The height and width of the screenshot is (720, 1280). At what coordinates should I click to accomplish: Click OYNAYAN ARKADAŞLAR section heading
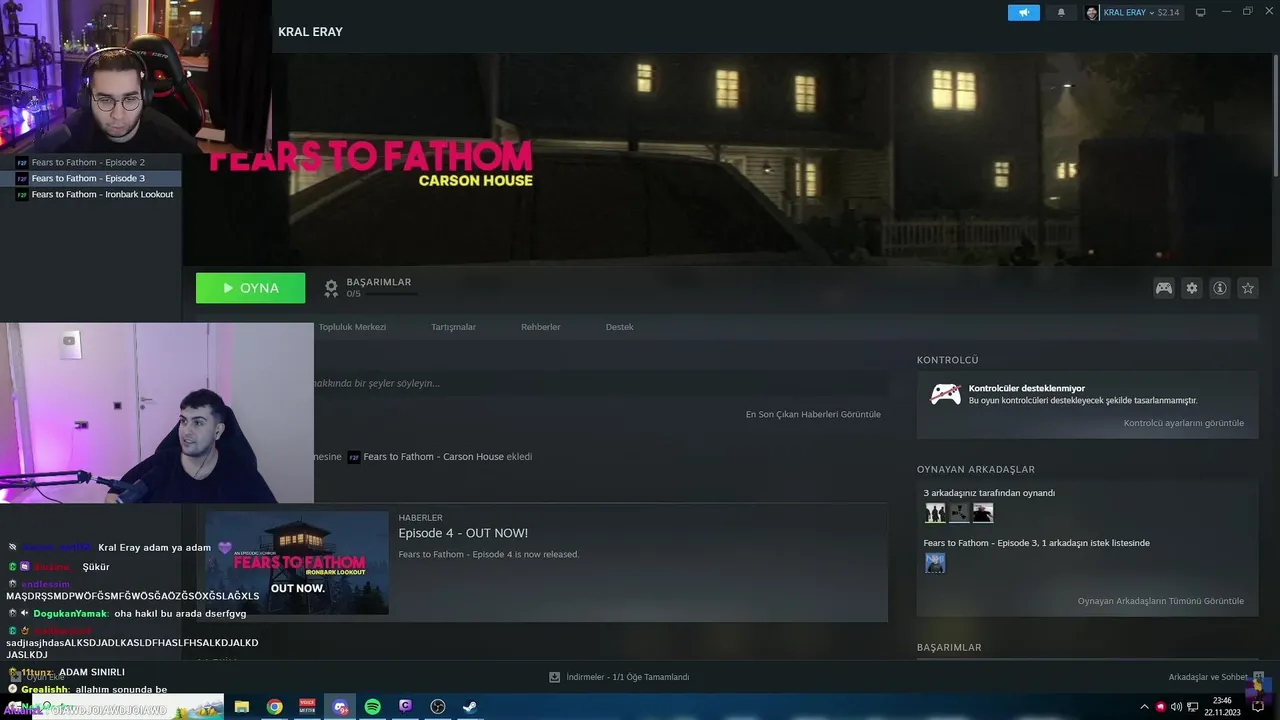(x=976, y=469)
